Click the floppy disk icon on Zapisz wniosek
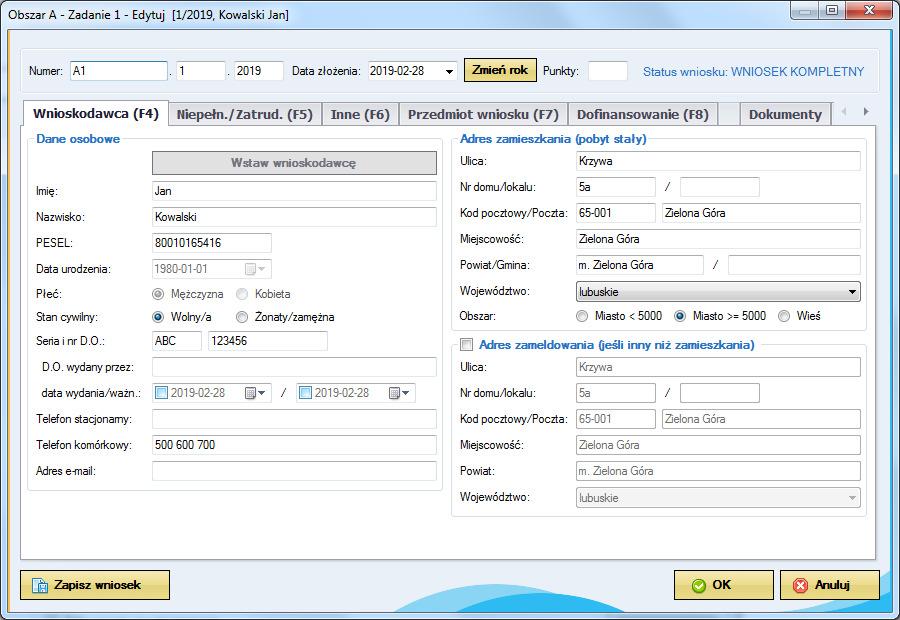The height and width of the screenshot is (620, 900). click(x=40, y=585)
